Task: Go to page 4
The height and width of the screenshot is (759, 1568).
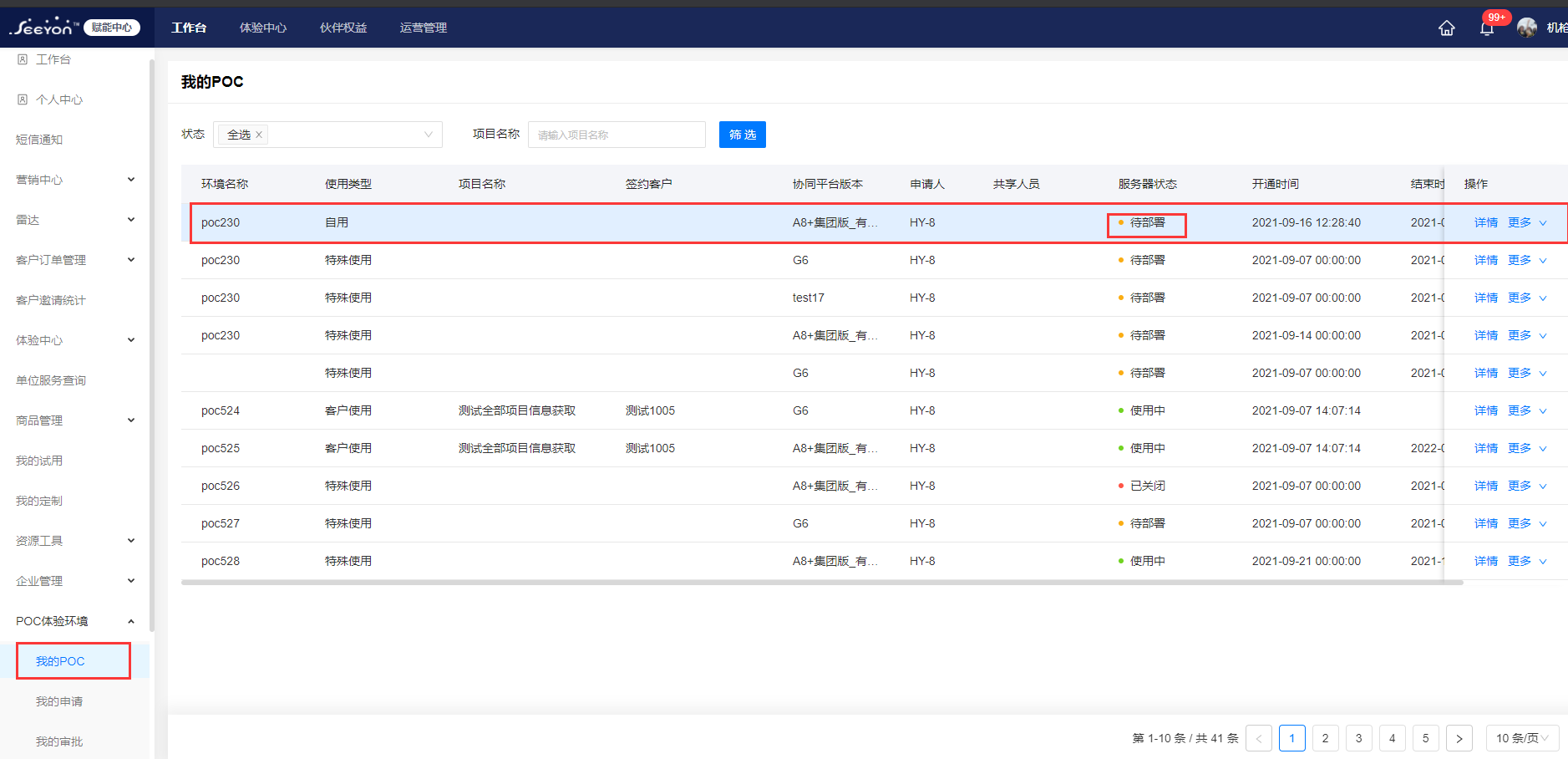Action: pos(1393,738)
